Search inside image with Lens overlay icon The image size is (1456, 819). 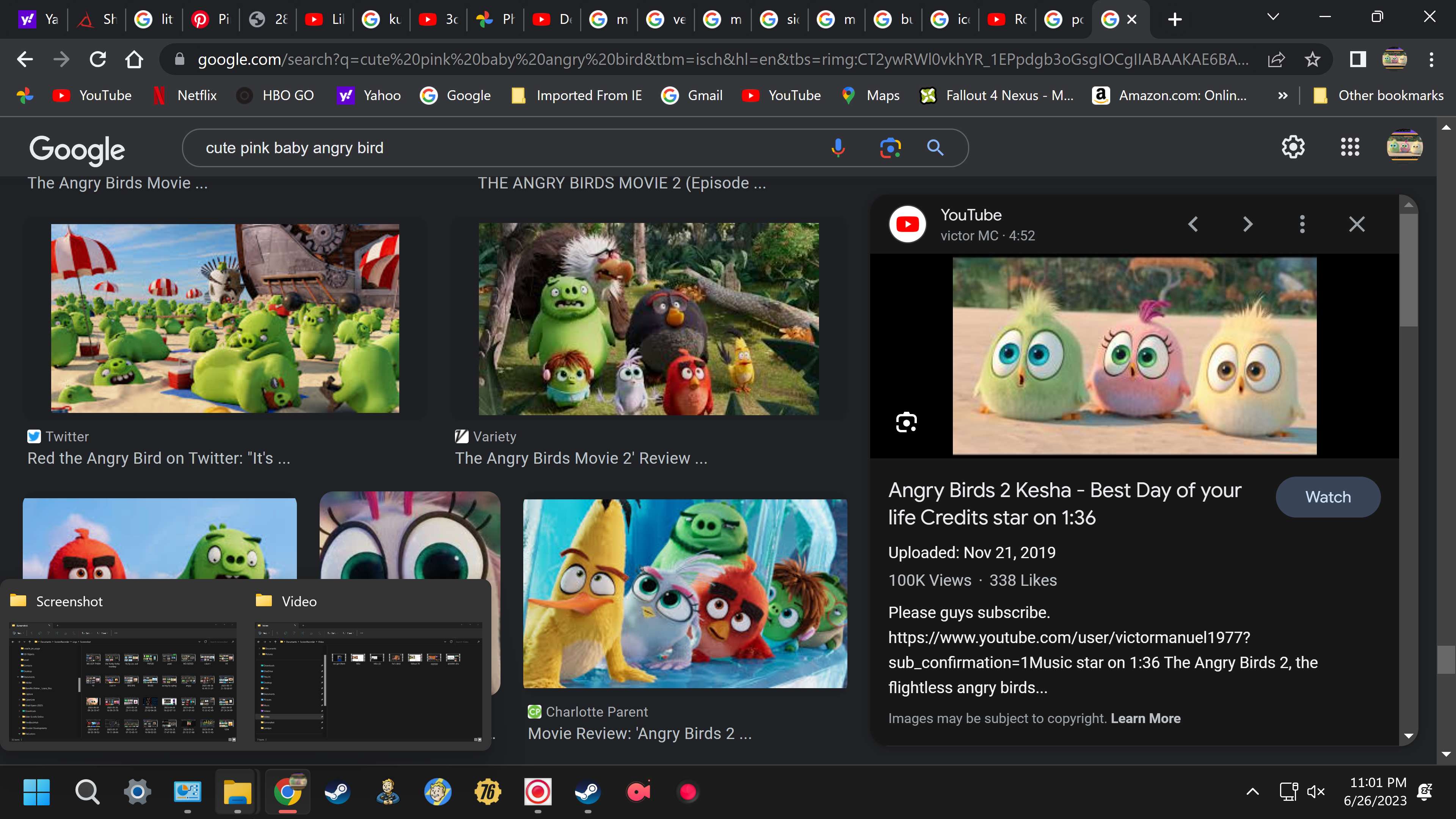pos(907,422)
